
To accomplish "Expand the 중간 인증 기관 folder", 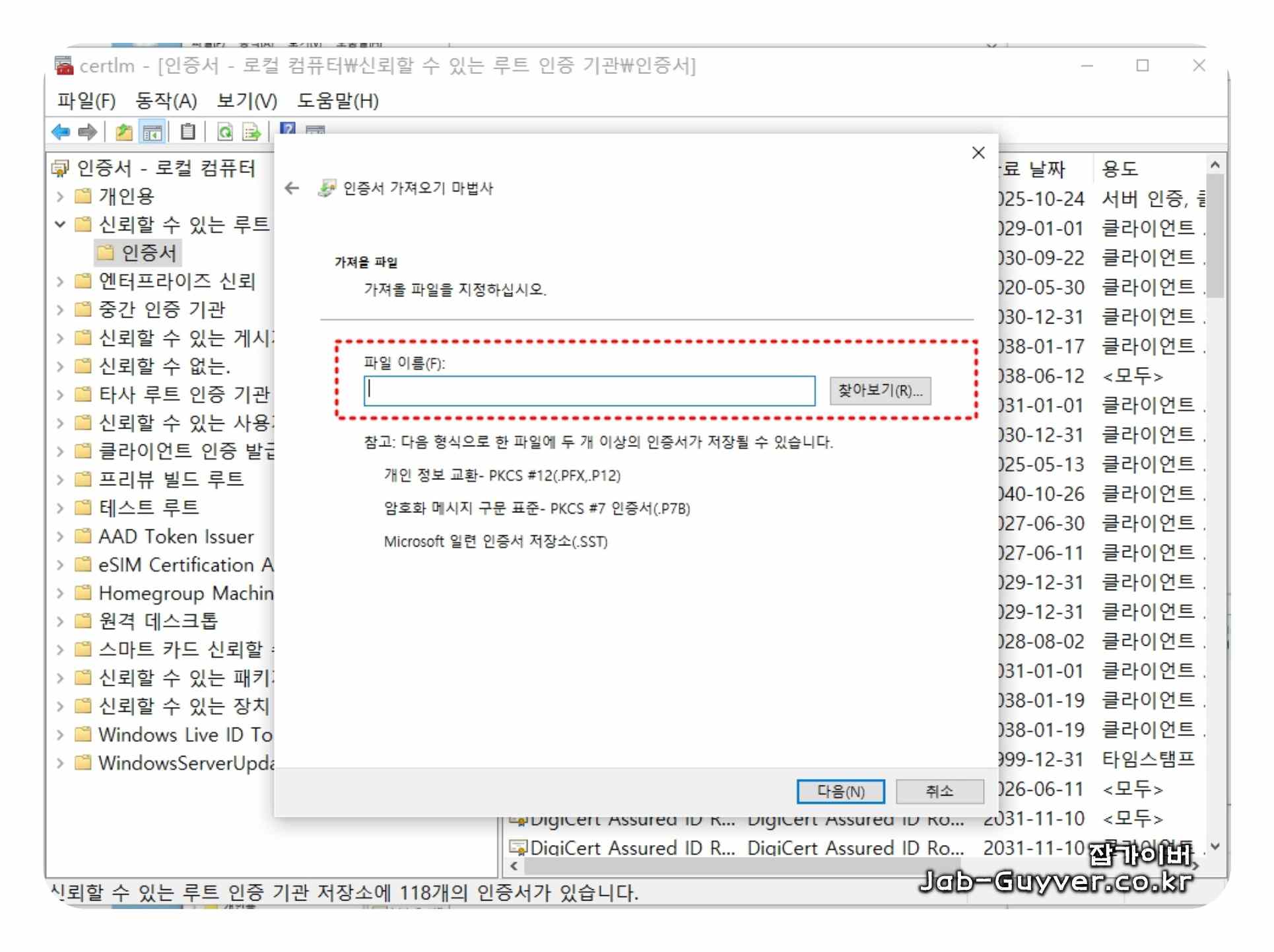I will (60, 310).
